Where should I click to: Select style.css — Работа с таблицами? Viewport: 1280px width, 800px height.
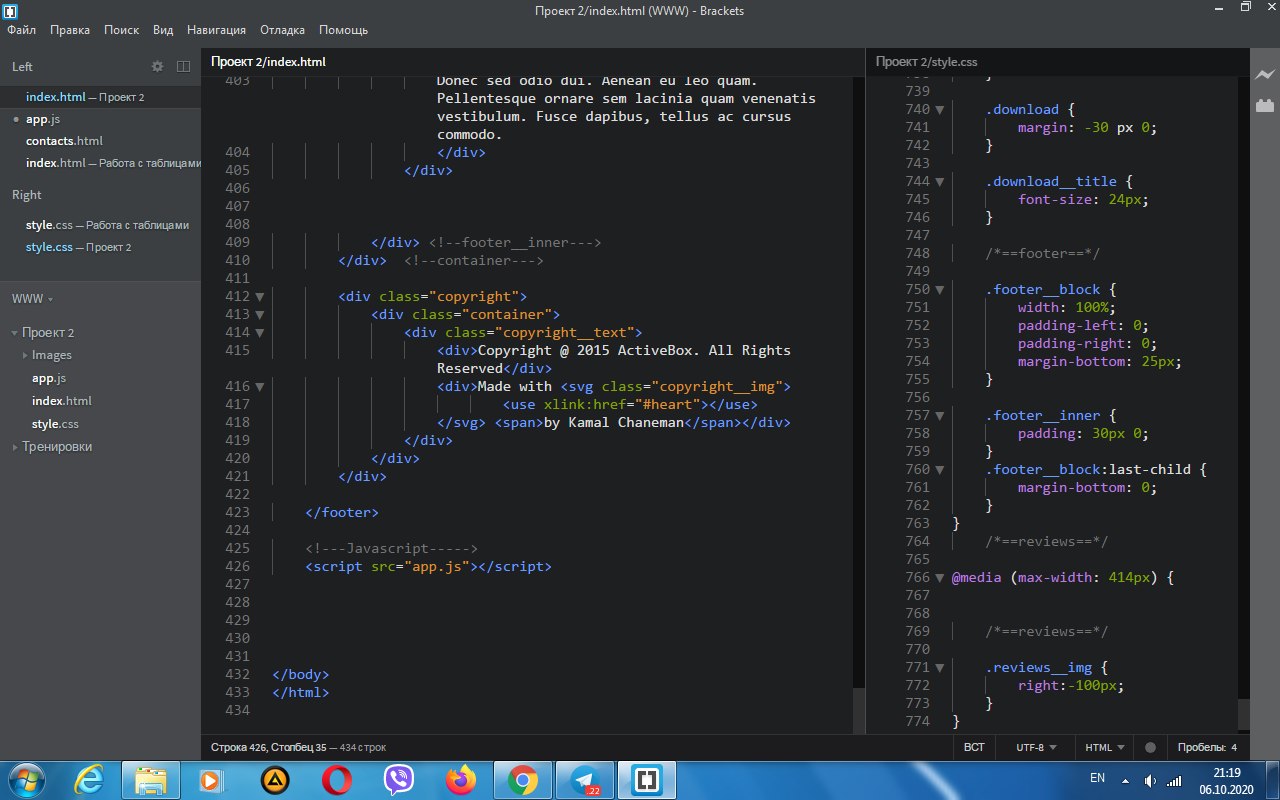[100, 225]
